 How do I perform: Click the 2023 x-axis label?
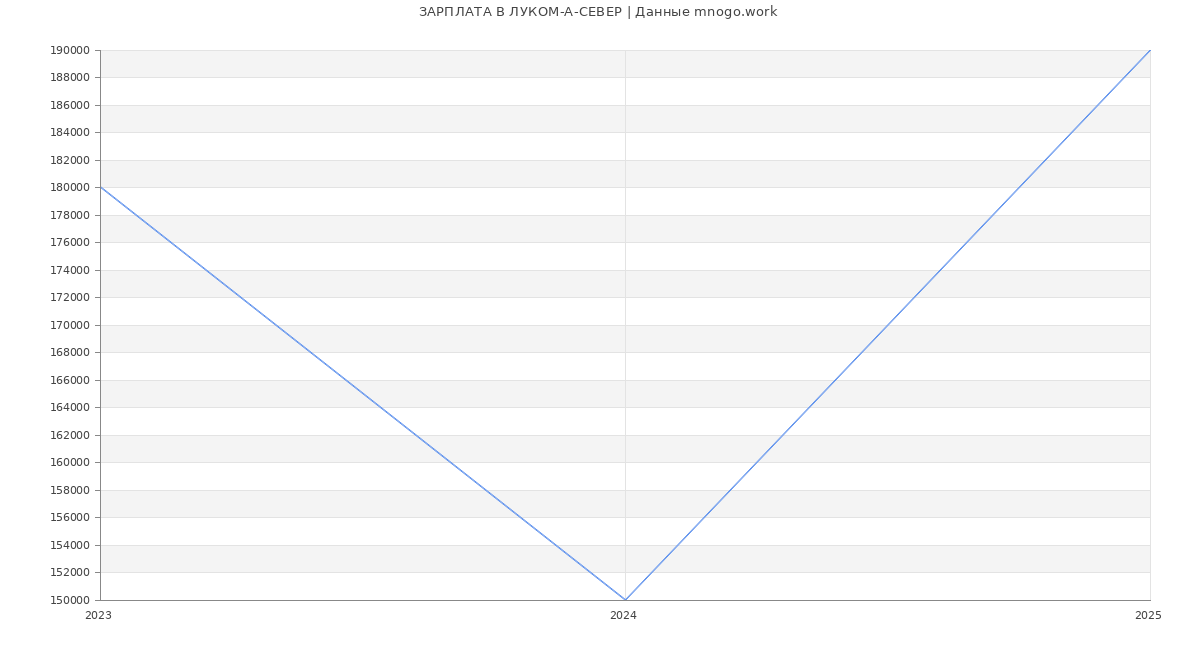click(98, 616)
